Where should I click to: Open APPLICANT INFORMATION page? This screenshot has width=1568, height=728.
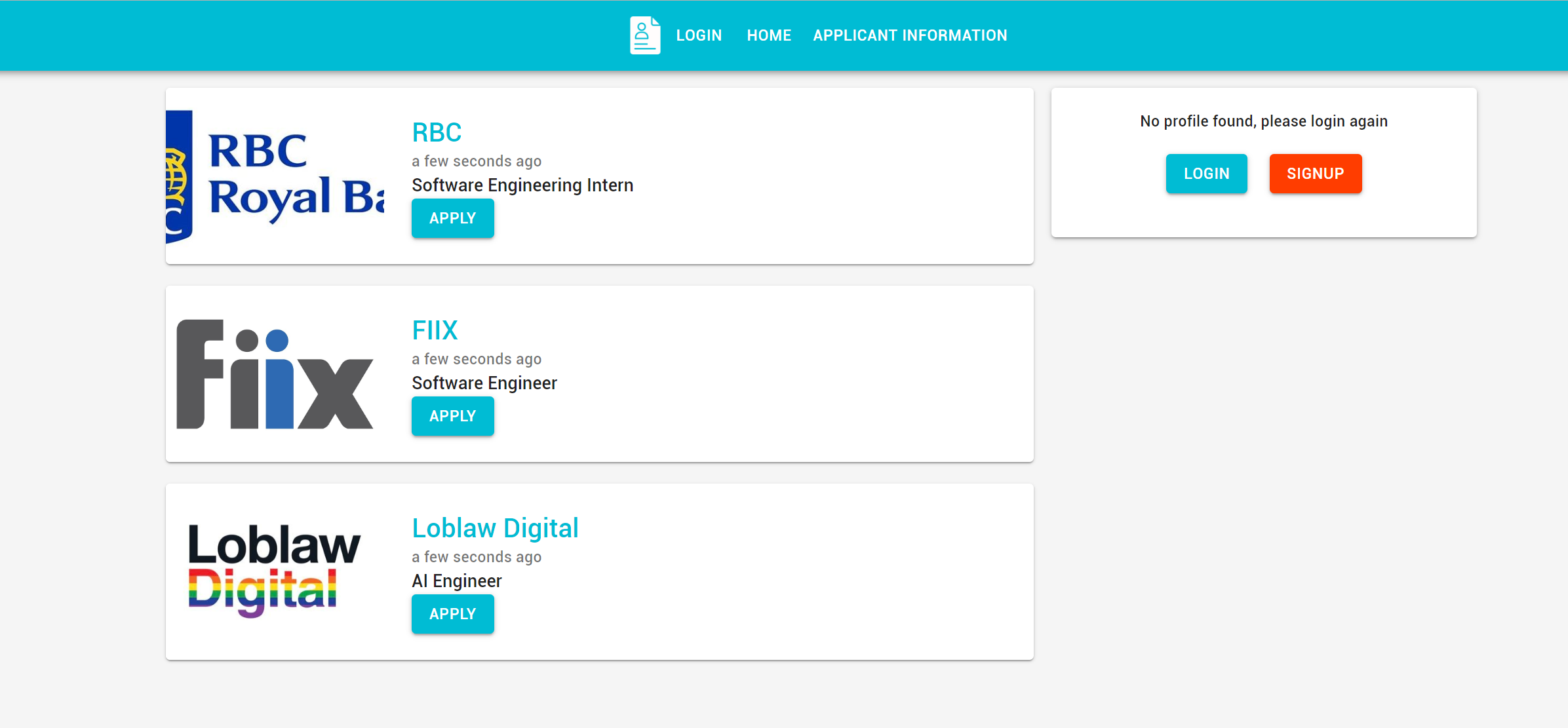pyautogui.click(x=910, y=35)
